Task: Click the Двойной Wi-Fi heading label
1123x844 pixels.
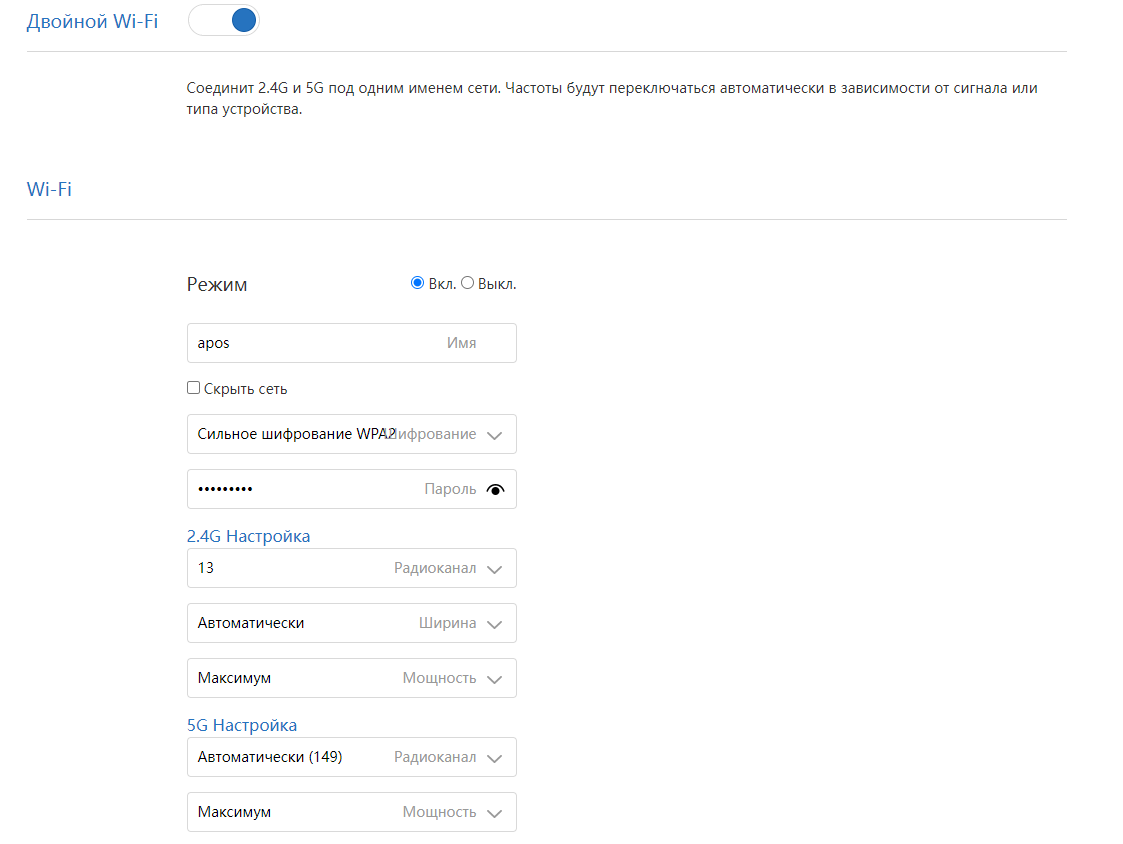Action: coord(92,21)
